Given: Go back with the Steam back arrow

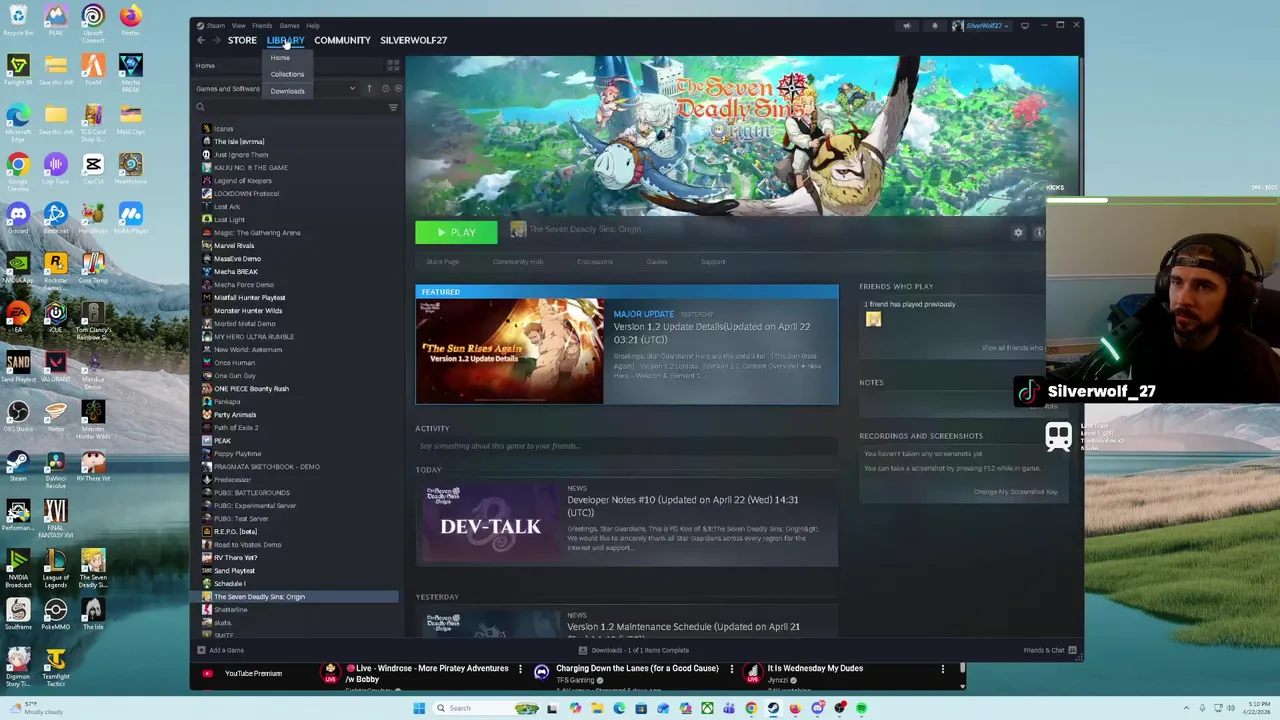Looking at the screenshot, I should (x=201, y=40).
